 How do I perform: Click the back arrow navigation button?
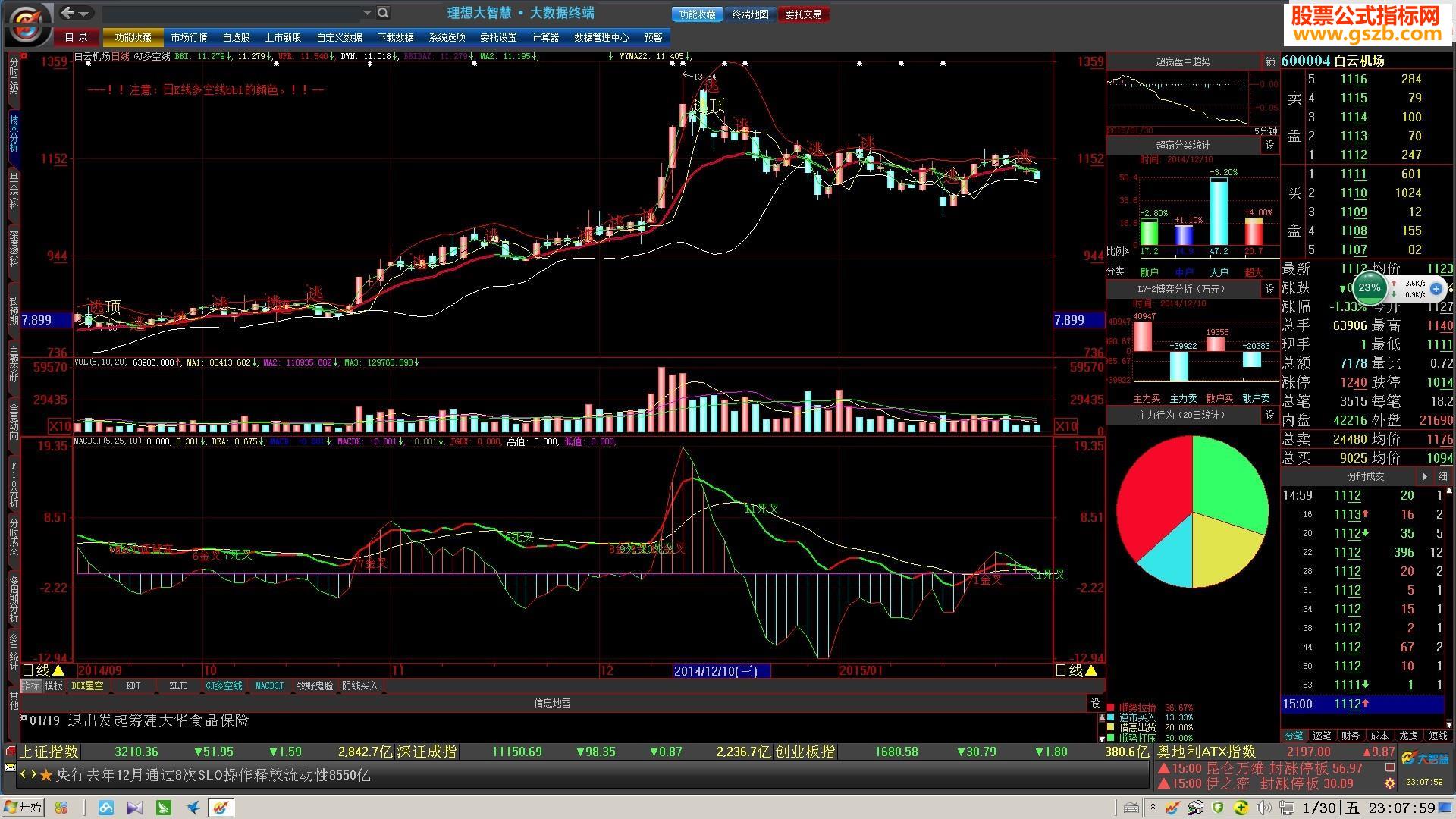pos(68,13)
